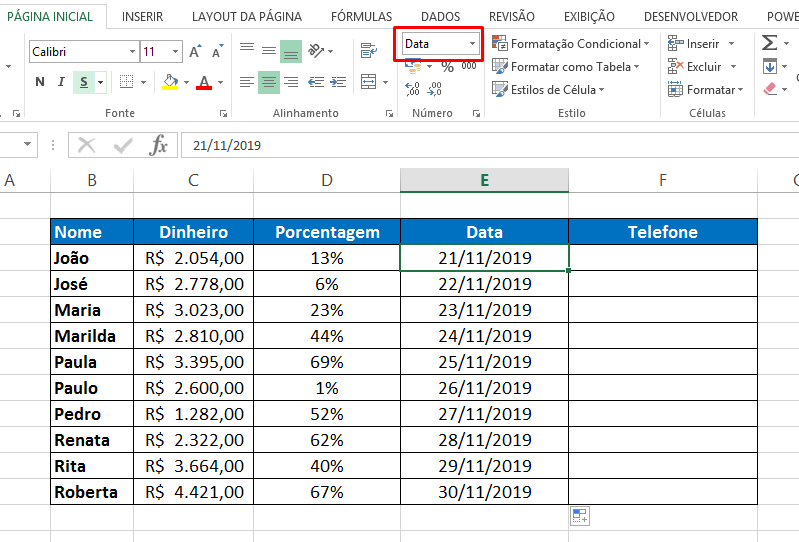Click AutoSum sigma icon
Image resolution: width=799 pixels, height=542 pixels.
769,43
